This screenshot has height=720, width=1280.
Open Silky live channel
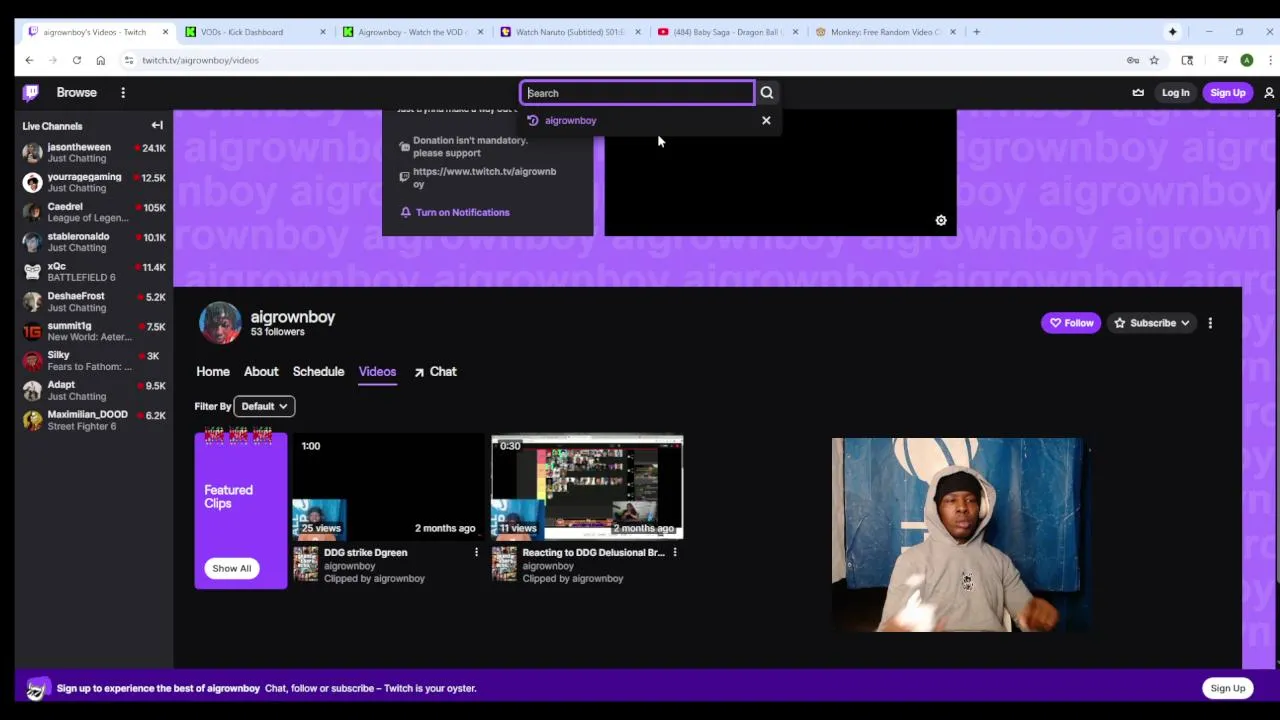pyautogui.click(x=94, y=361)
